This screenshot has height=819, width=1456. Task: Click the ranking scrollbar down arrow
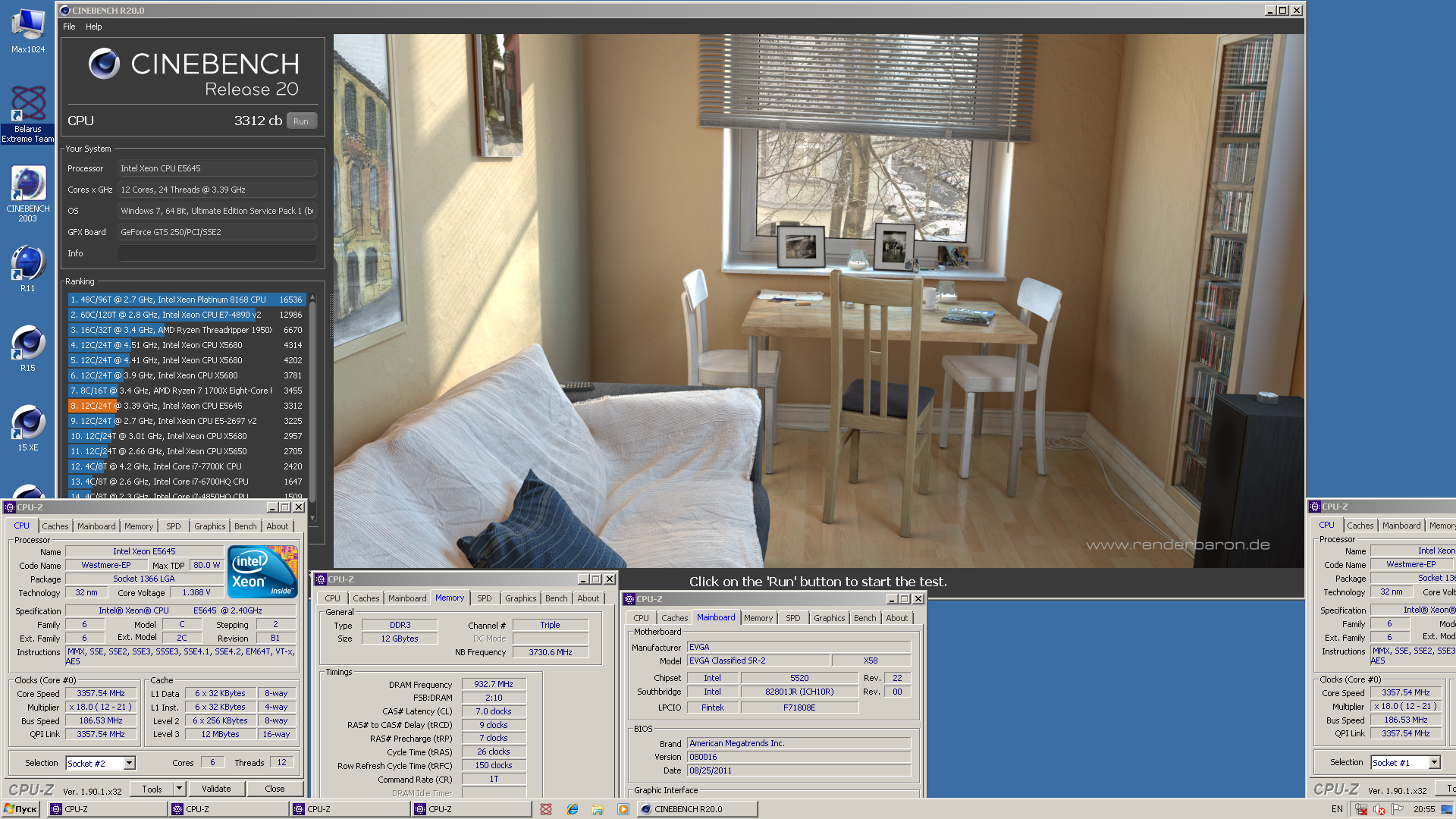pyautogui.click(x=312, y=519)
